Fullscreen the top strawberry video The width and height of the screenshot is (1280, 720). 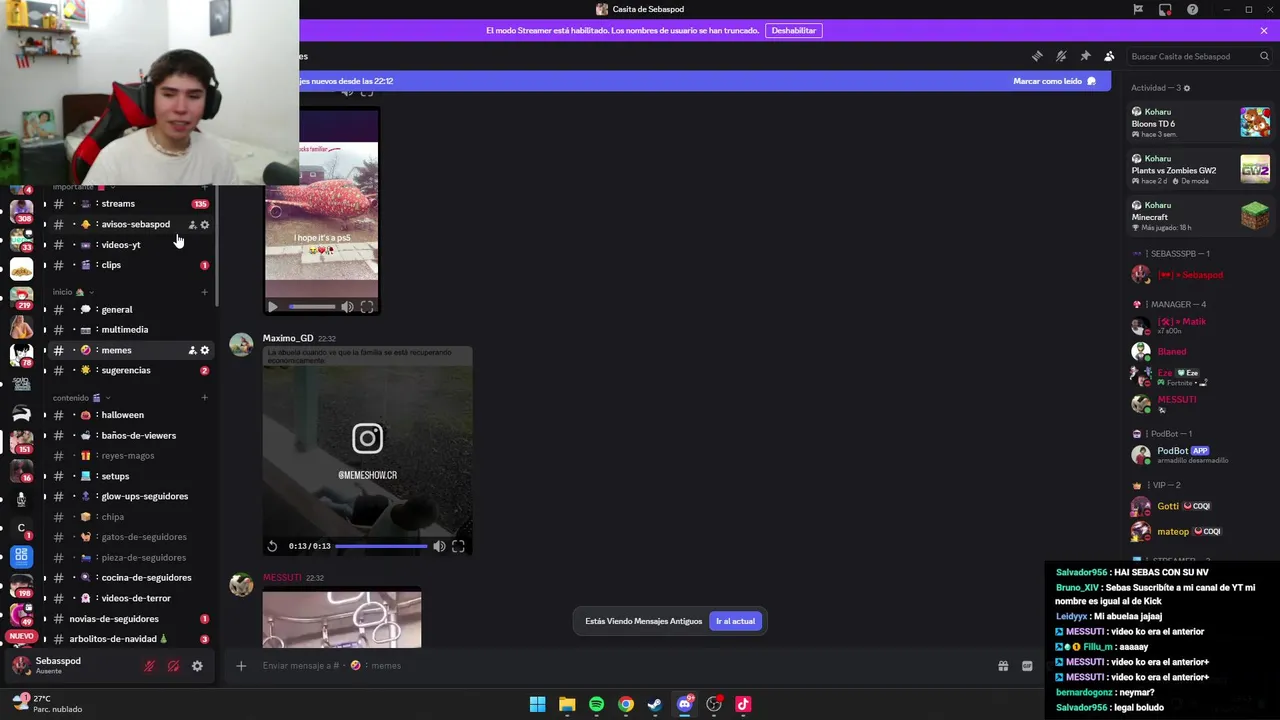pos(367,307)
